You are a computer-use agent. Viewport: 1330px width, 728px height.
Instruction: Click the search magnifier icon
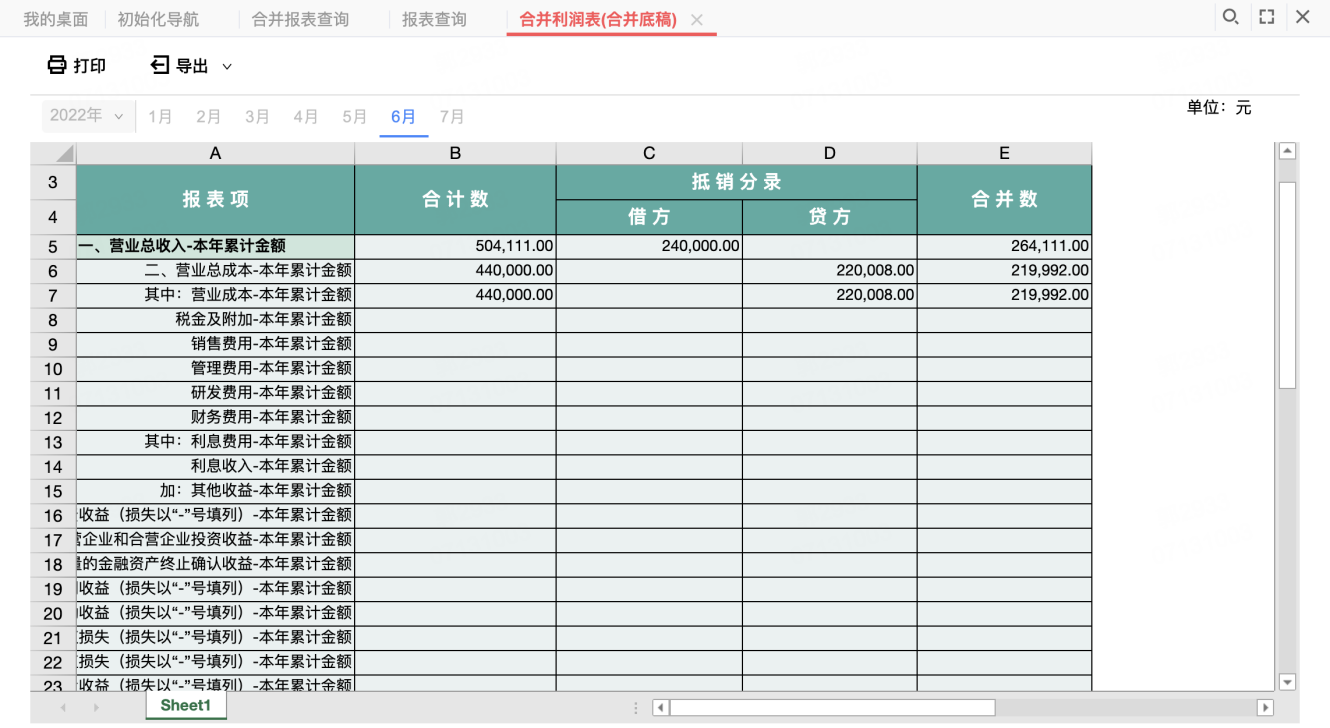tap(1231, 17)
